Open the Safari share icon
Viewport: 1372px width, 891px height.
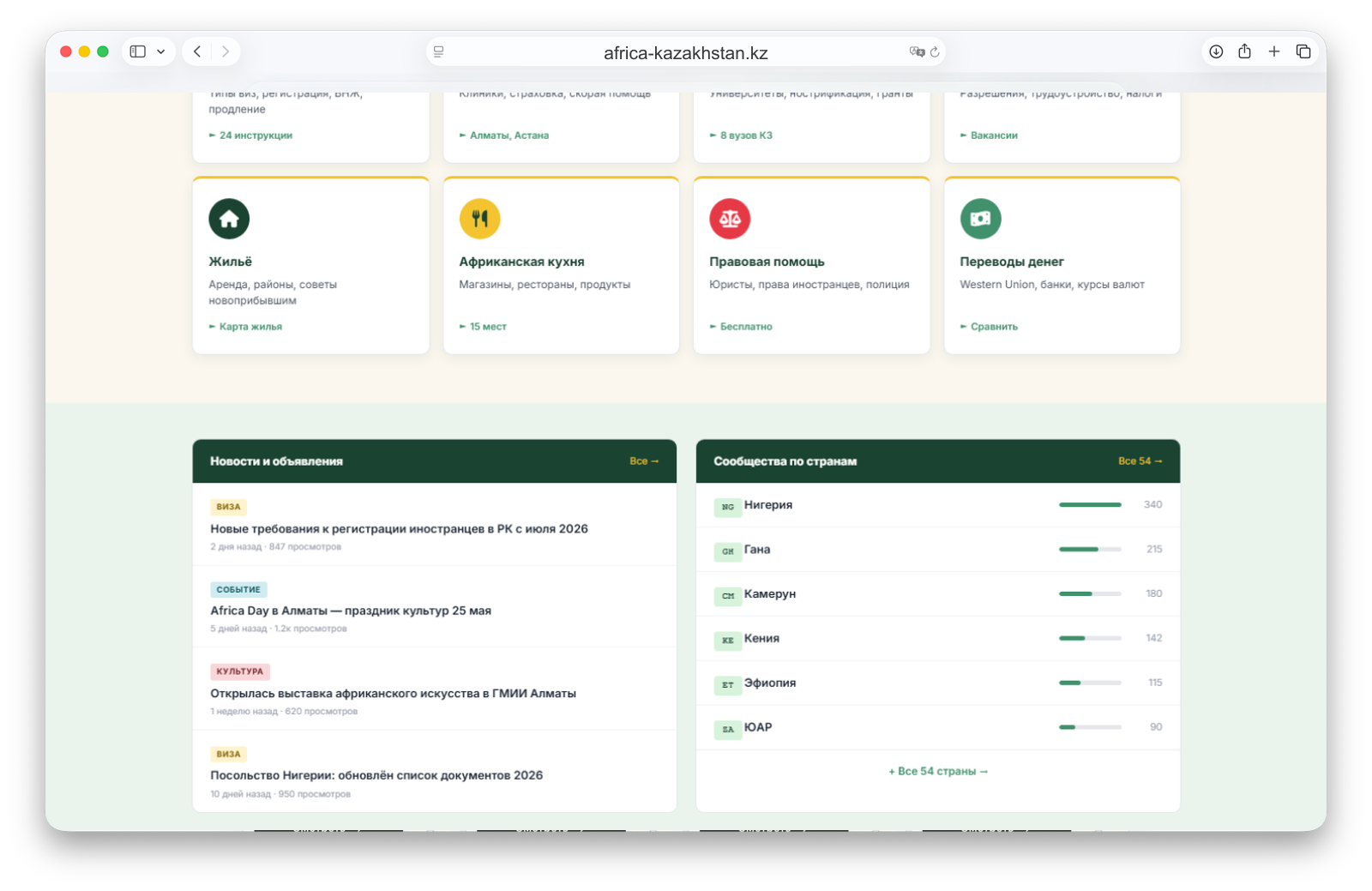point(1244,51)
